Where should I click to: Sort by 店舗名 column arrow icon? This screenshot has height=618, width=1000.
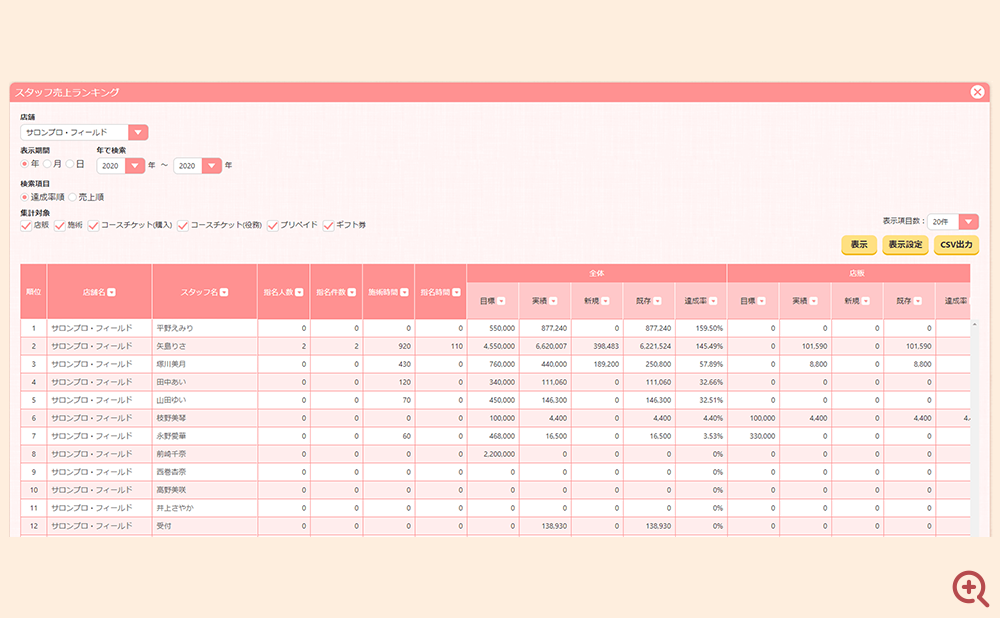point(112,292)
